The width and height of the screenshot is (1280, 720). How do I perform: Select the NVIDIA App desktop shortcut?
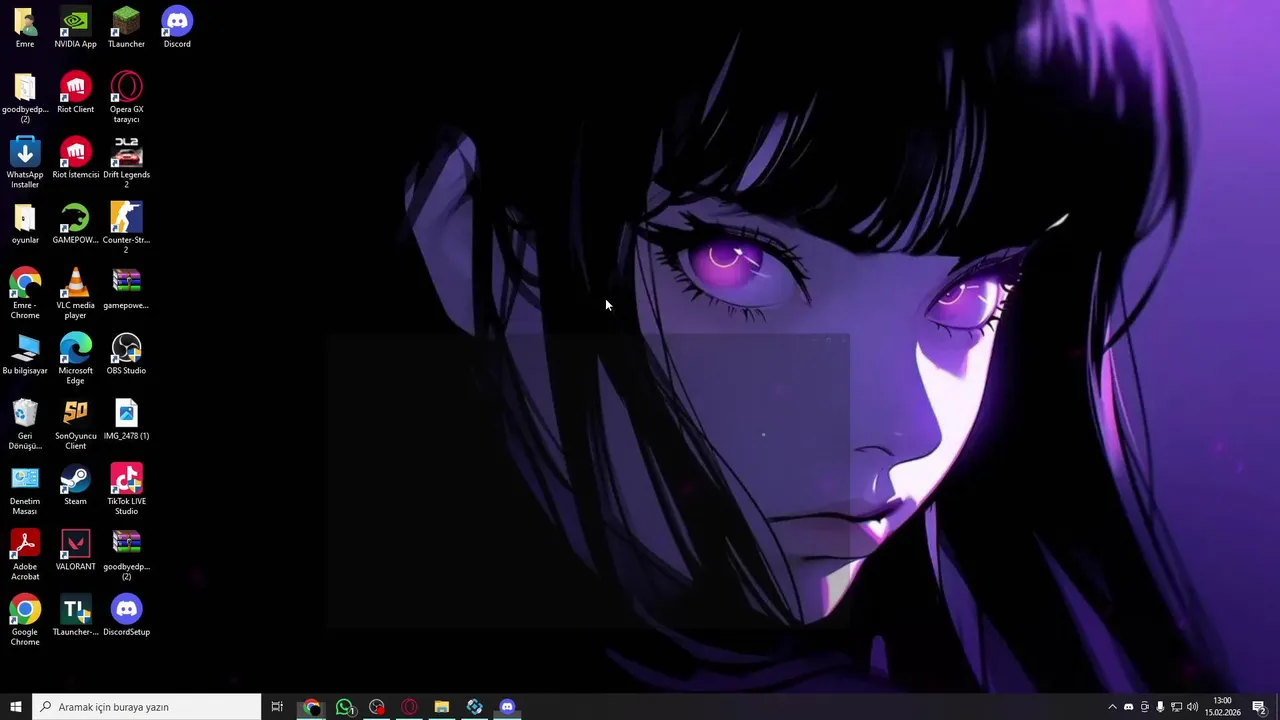(75, 27)
